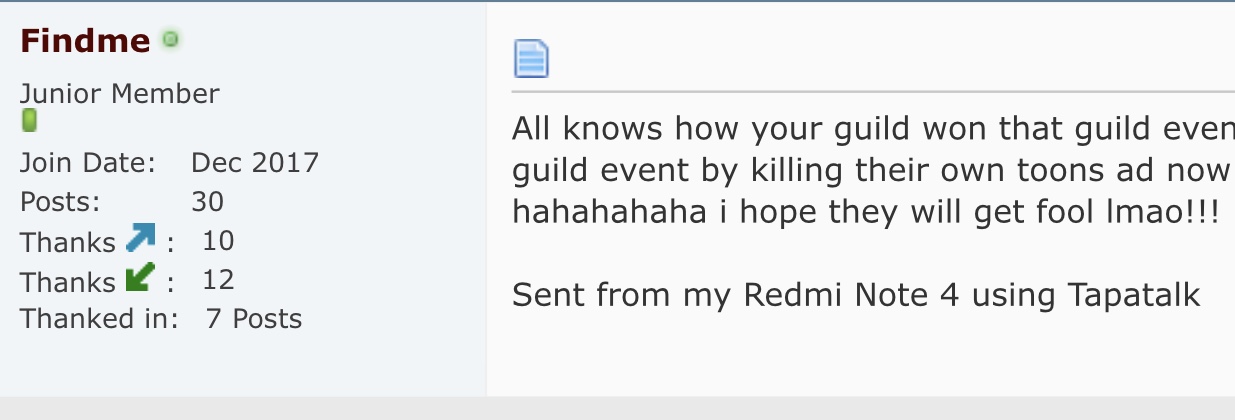Click the Thanks received count 12

click(x=218, y=280)
